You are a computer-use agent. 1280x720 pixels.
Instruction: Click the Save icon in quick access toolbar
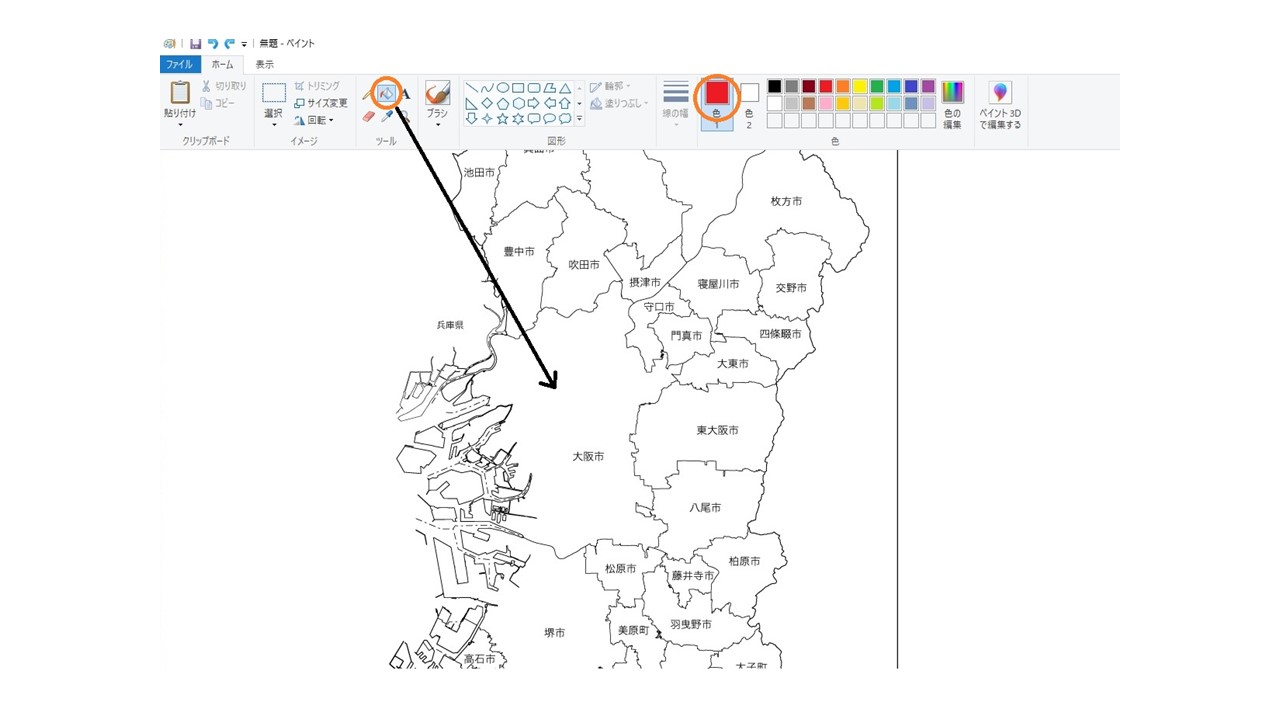point(195,44)
